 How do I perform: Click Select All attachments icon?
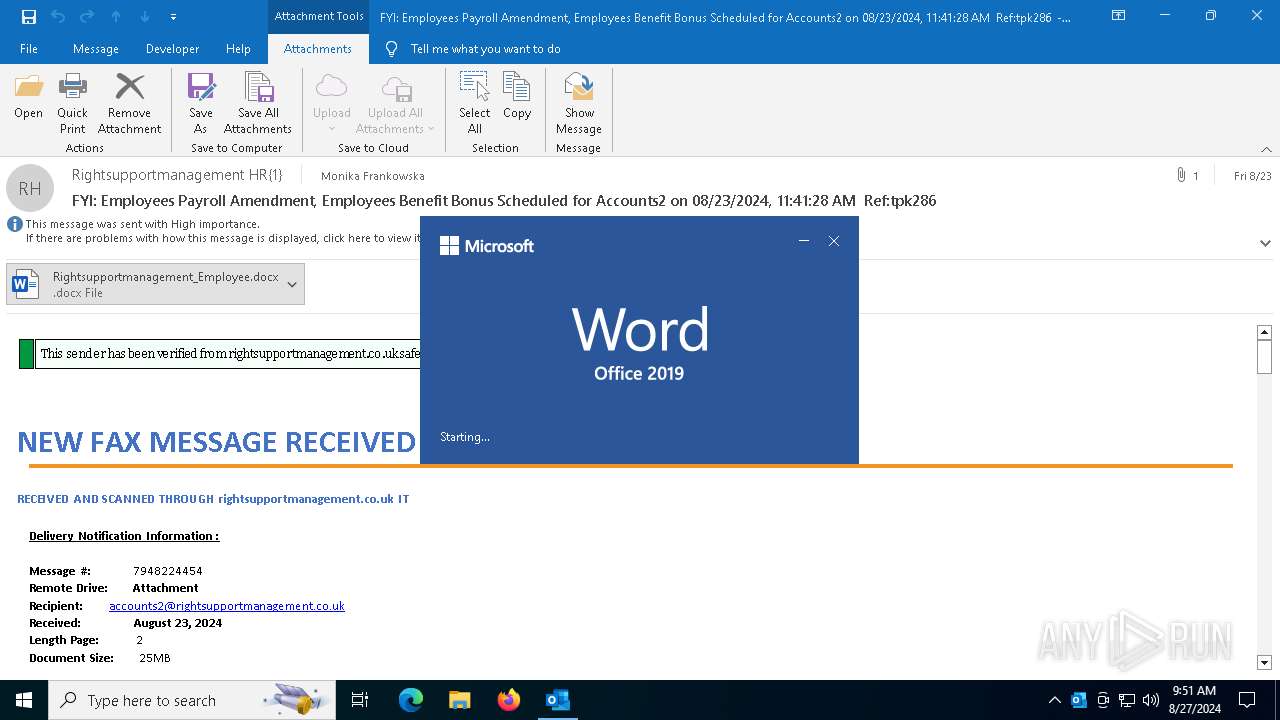click(x=475, y=103)
